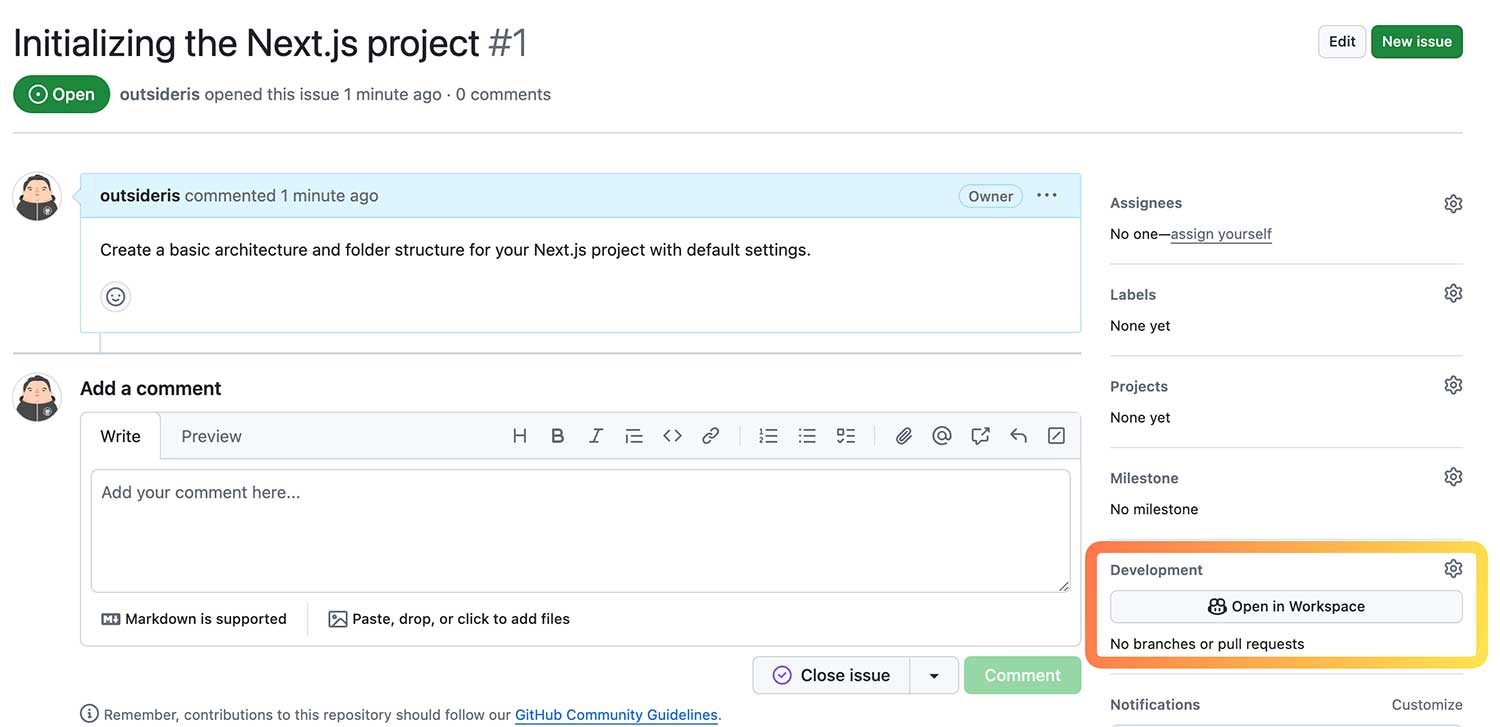Click the None yet text under Labels

(x=1140, y=326)
